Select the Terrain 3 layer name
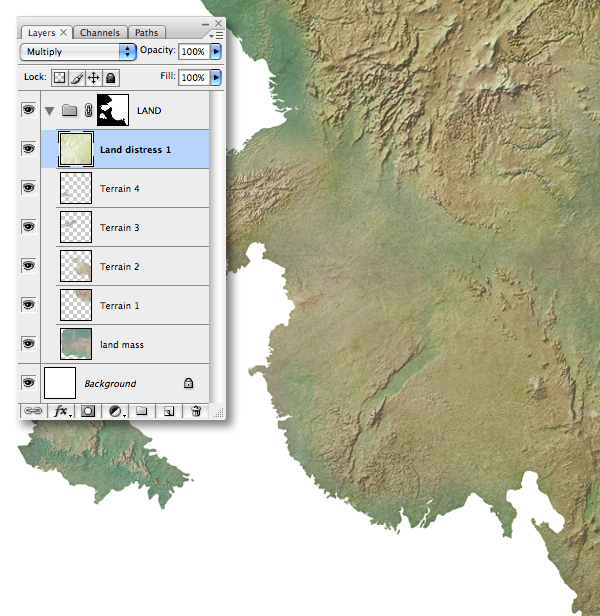The image size is (600, 616). (119, 227)
